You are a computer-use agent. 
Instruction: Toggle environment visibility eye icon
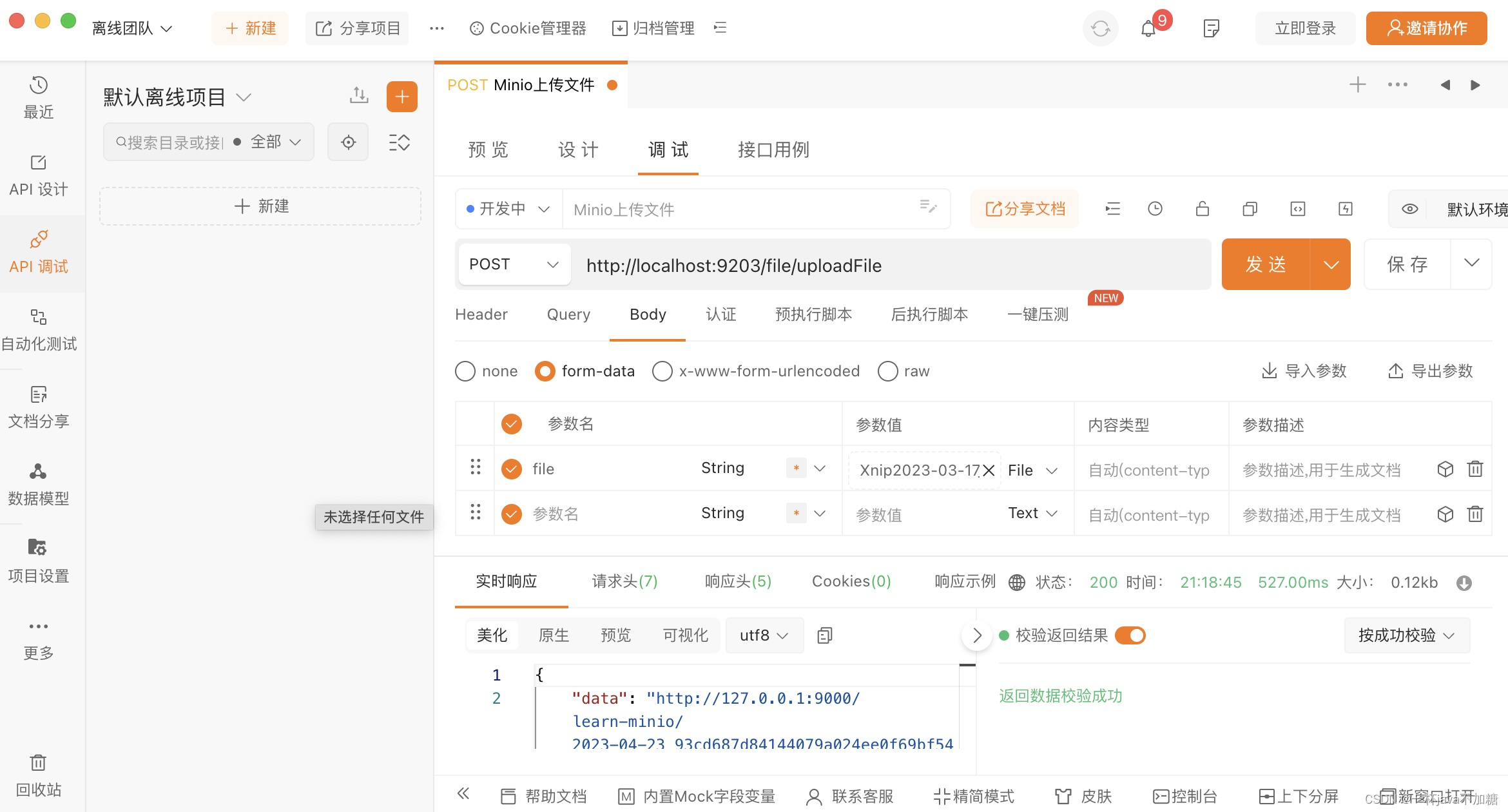[1410, 209]
